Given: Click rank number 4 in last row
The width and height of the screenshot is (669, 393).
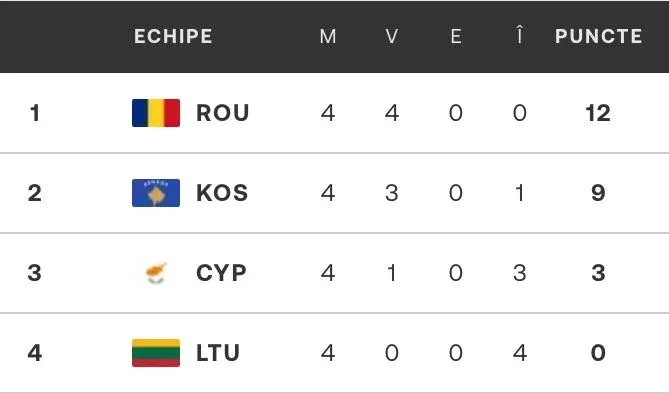Looking at the screenshot, I should [35, 353].
